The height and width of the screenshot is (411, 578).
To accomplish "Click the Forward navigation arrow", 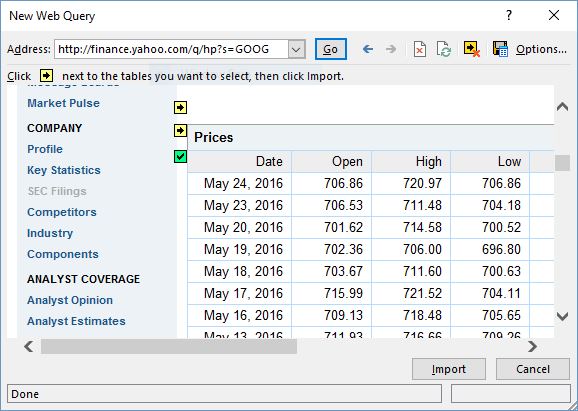I will click(x=391, y=49).
